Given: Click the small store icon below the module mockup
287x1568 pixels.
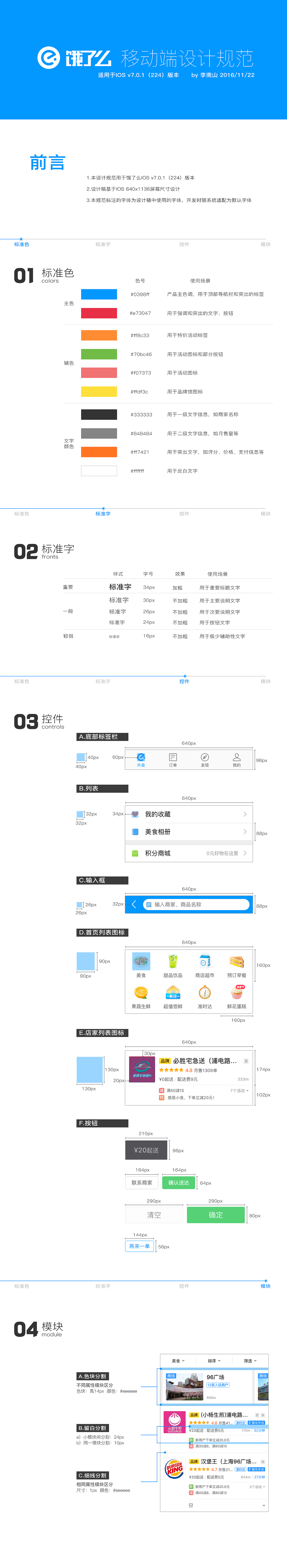Looking at the screenshot, I should coord(191,1505).
